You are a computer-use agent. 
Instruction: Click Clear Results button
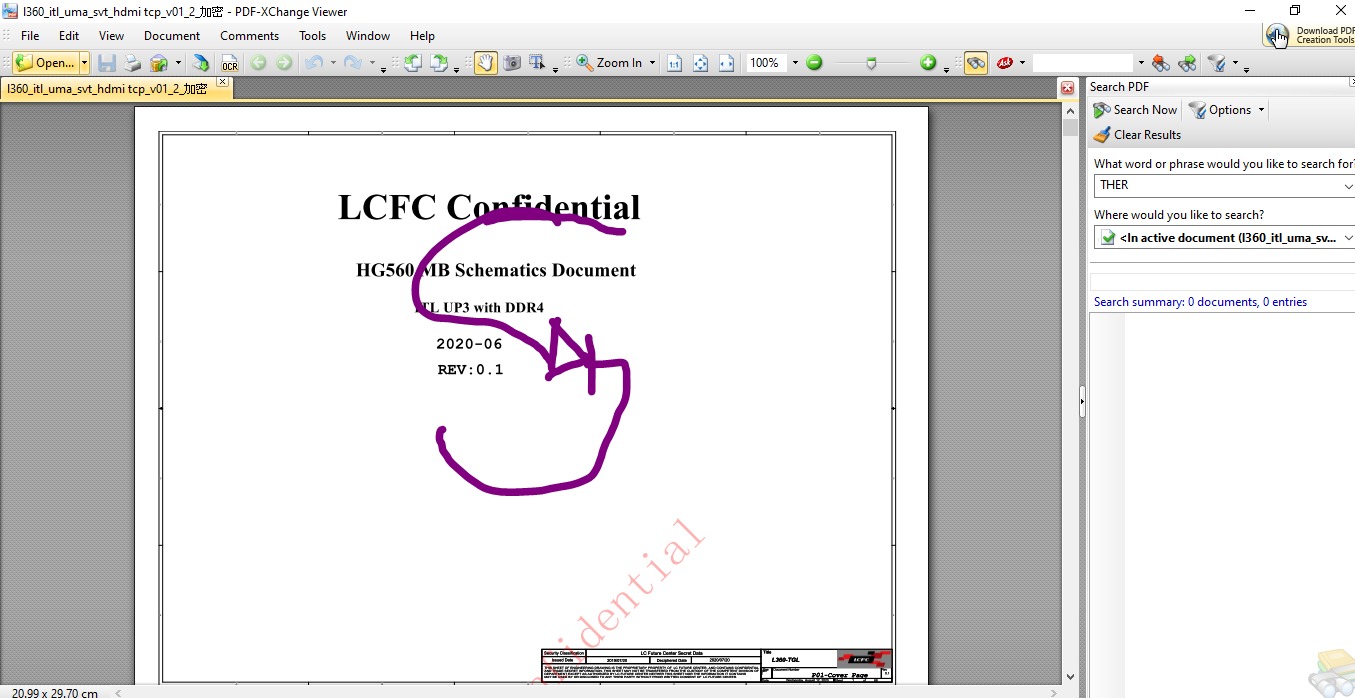pyautogui.click(x=1137, y=135)
